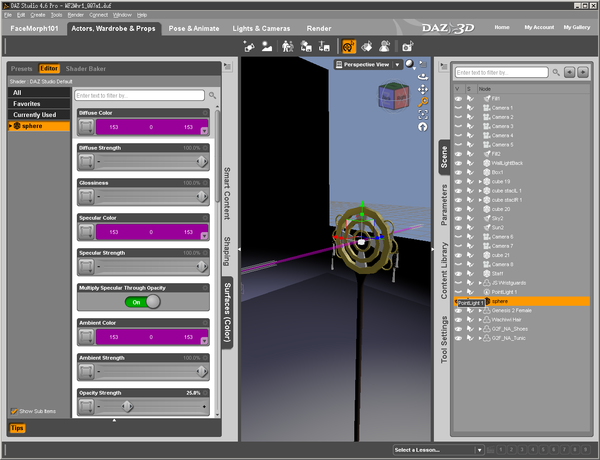The width and height of the screenshot is (600, 460).
Task: Open the Shader Baker page
Action: coord(86,69)
